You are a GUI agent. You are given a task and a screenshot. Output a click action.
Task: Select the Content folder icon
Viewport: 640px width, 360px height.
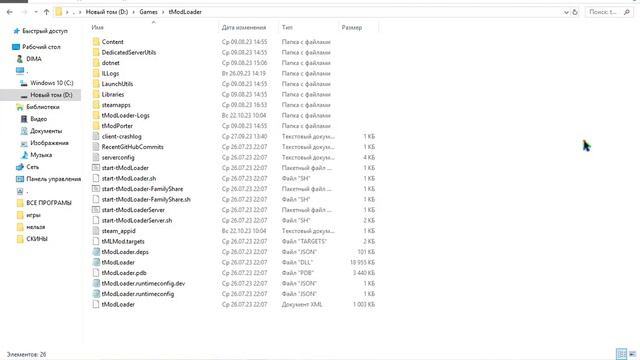coord(96,42)
